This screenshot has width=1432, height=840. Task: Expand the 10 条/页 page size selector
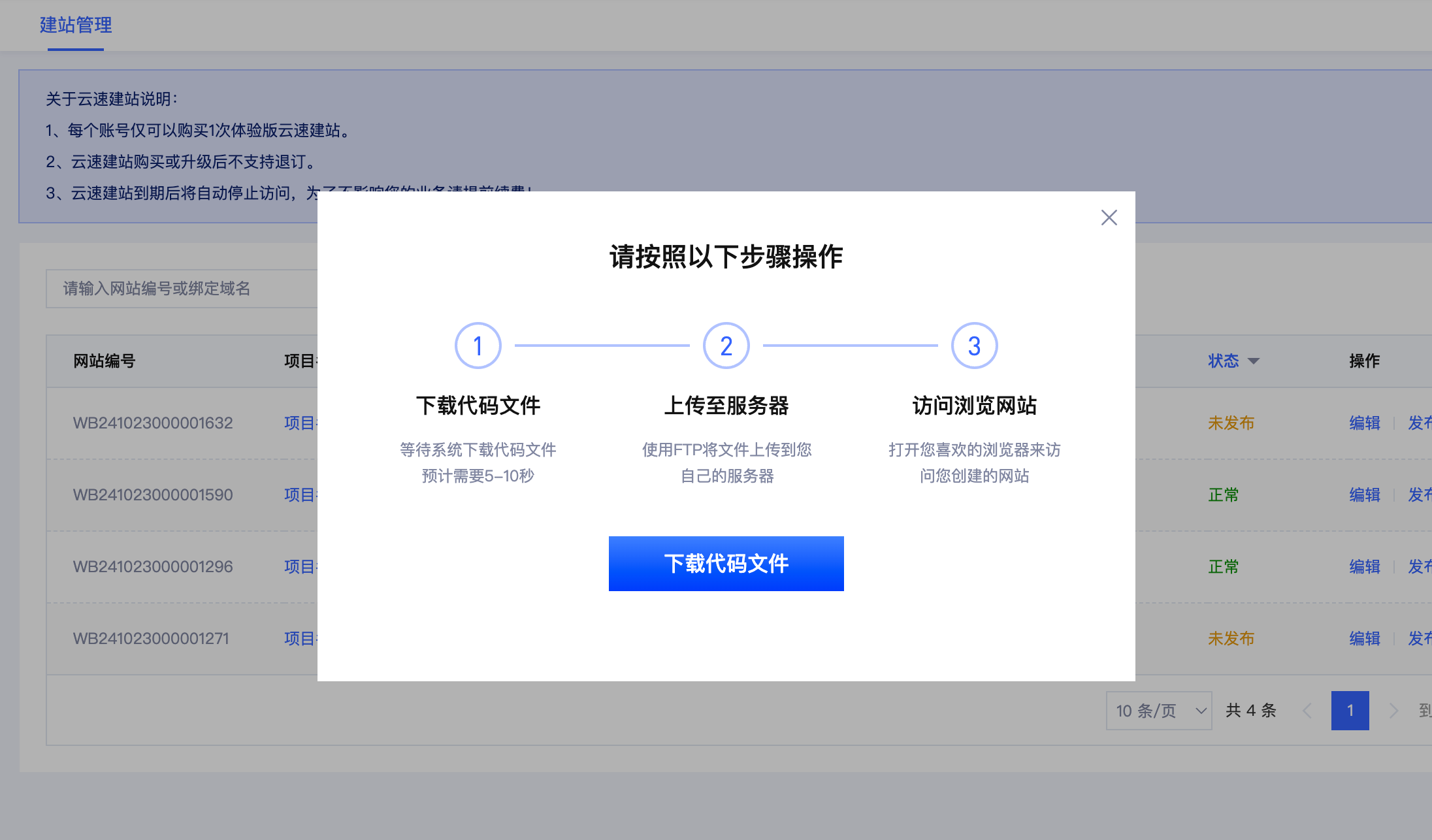pyautogui.click(x=1158, y=710)
